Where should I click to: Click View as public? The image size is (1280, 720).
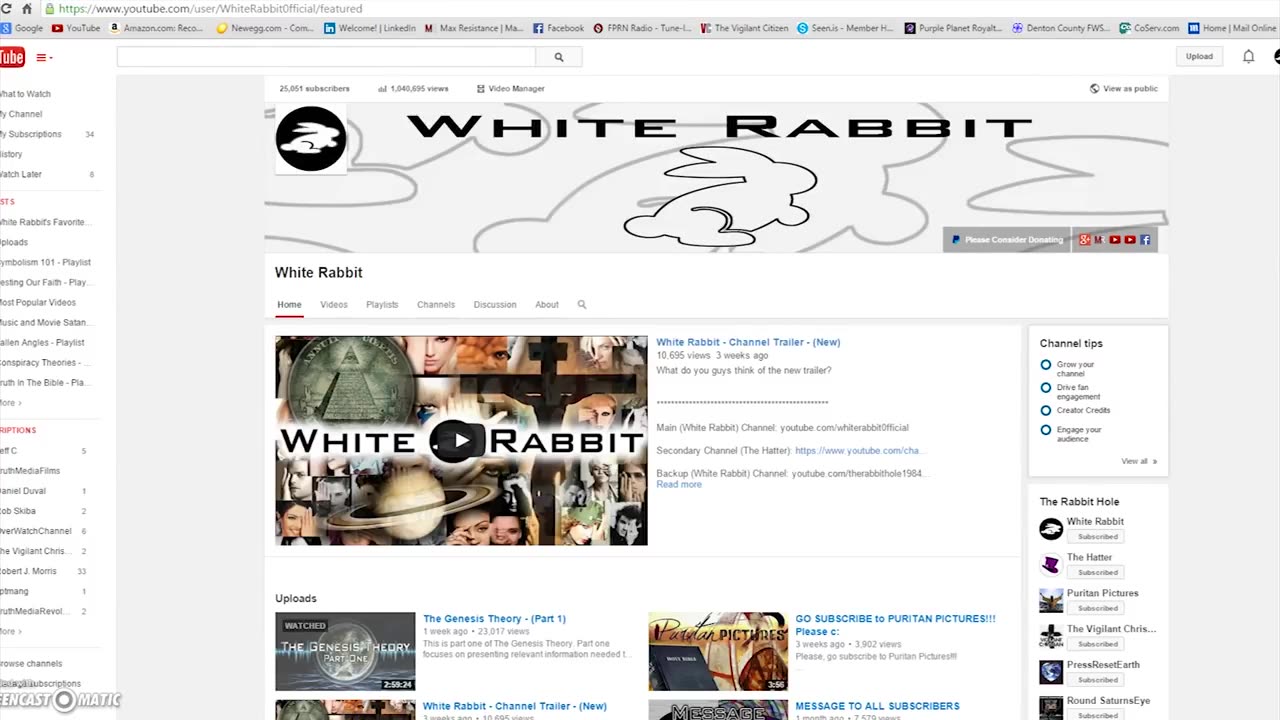1124,89
